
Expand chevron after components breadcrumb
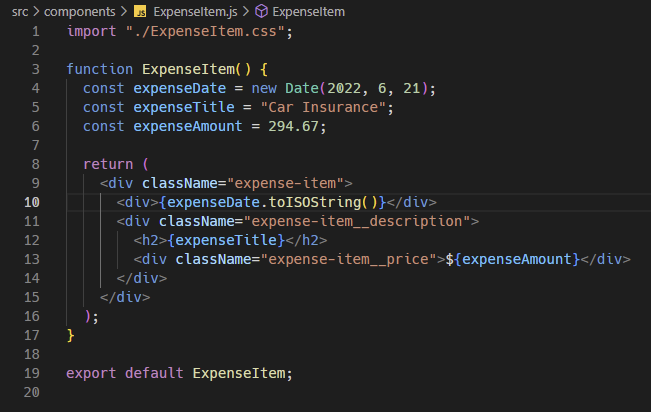point(124,12)
